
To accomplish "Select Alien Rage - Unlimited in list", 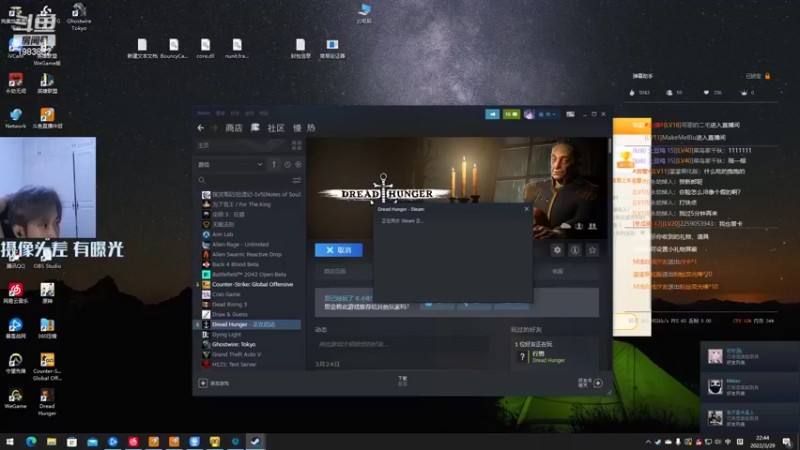I will pos(240,244).
